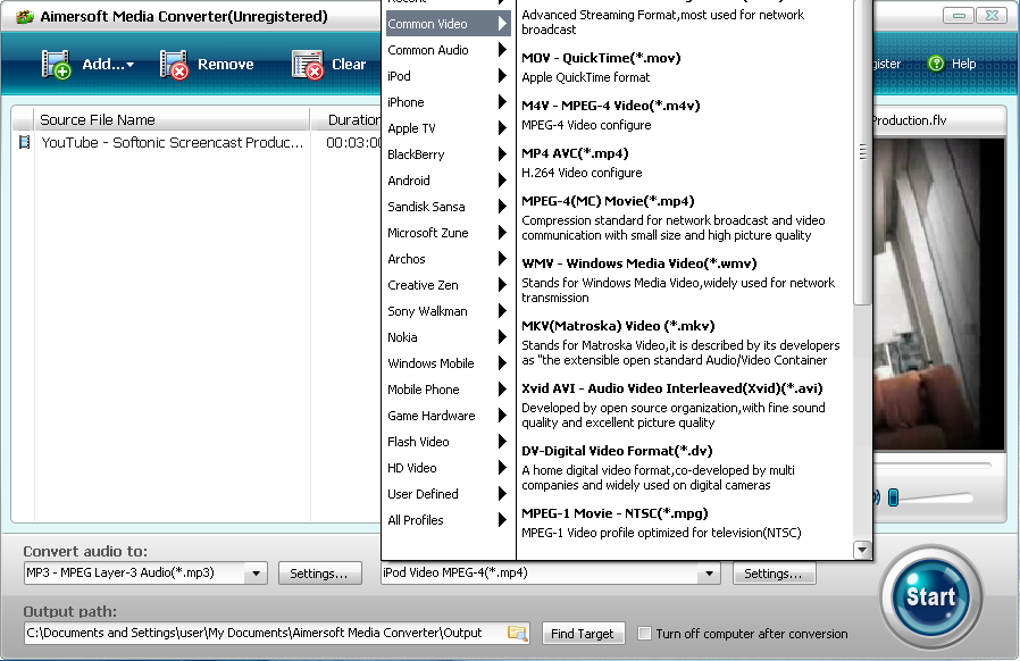Select the Flash Video category

point(448,441)
